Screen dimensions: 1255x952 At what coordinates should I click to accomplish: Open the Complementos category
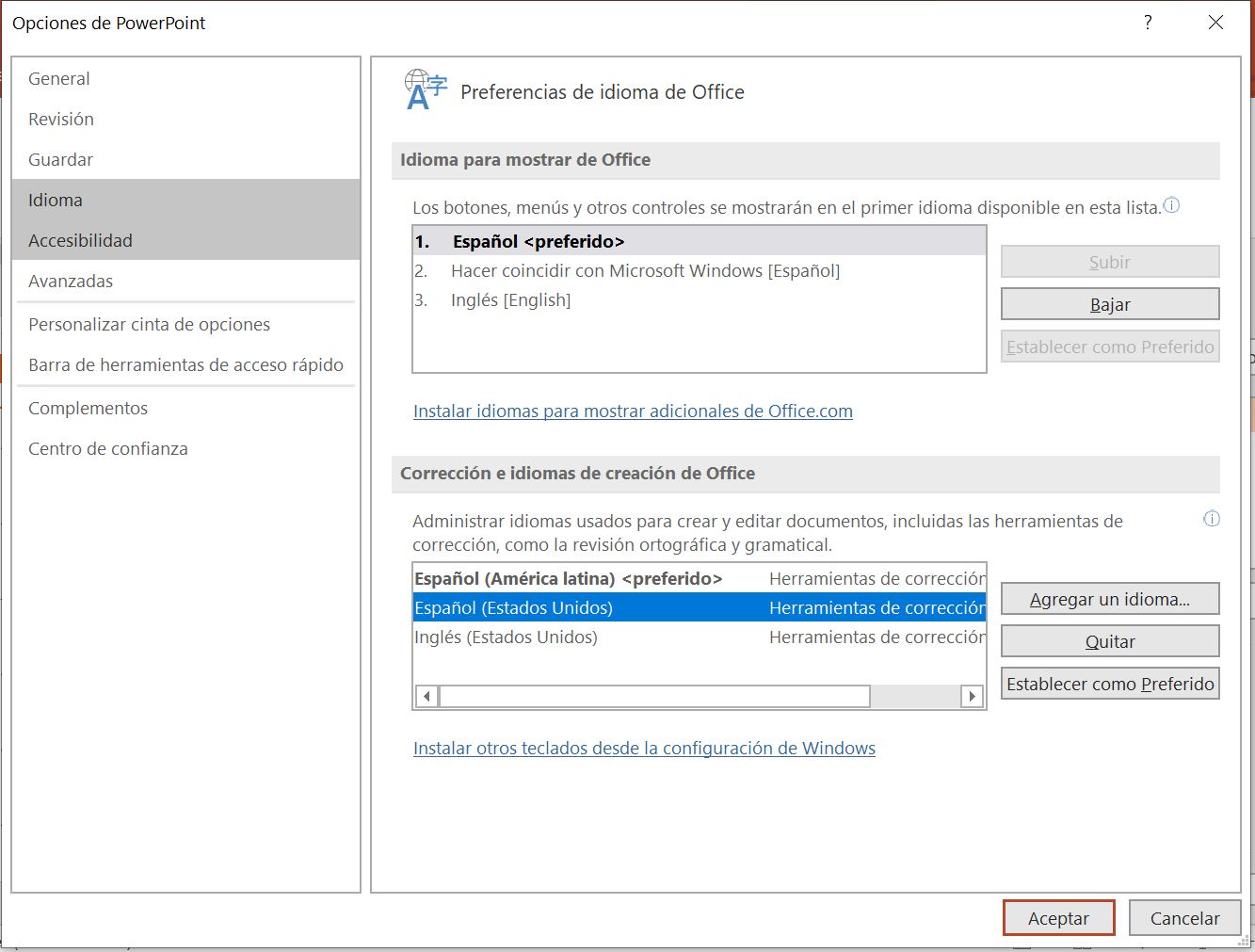(186, 408)
